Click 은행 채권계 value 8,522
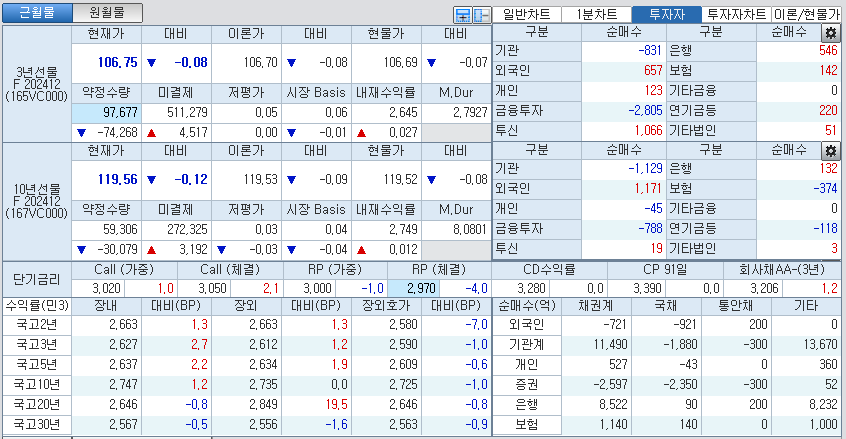Screen dimensions: 846x439 click(x=613, y=404)
